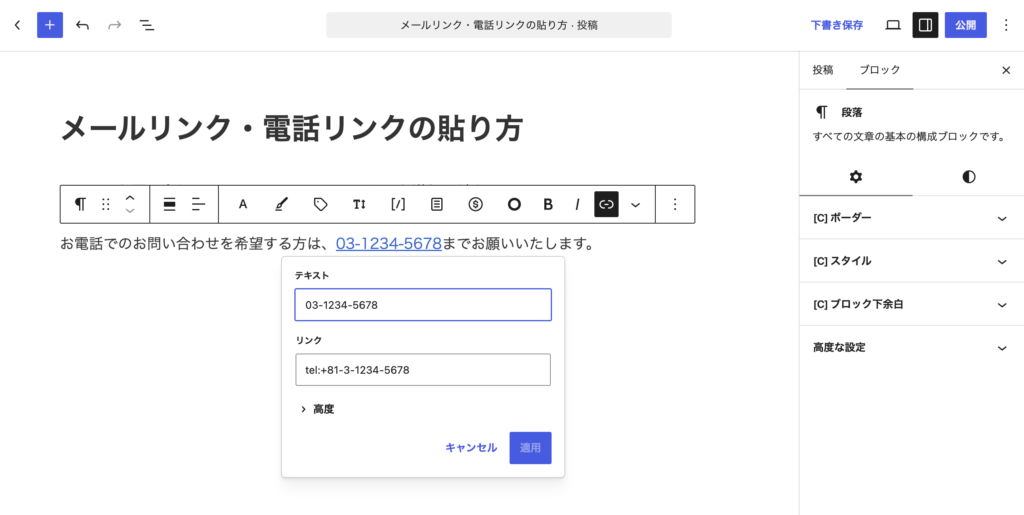The image size is (1024, 515).
Task: Click the paragraph block type icon
Action: tap(80, 204)
